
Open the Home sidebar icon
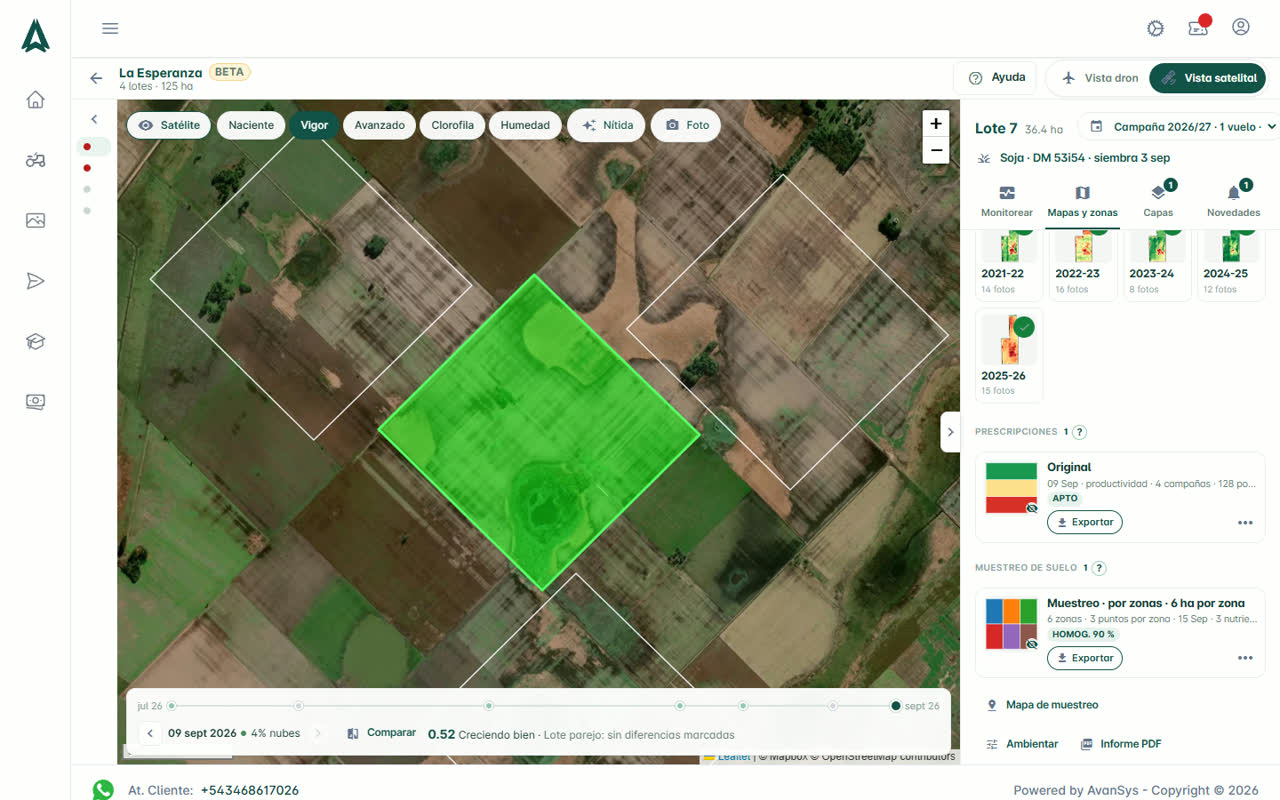pyautogui.click(x=36, y=99)
